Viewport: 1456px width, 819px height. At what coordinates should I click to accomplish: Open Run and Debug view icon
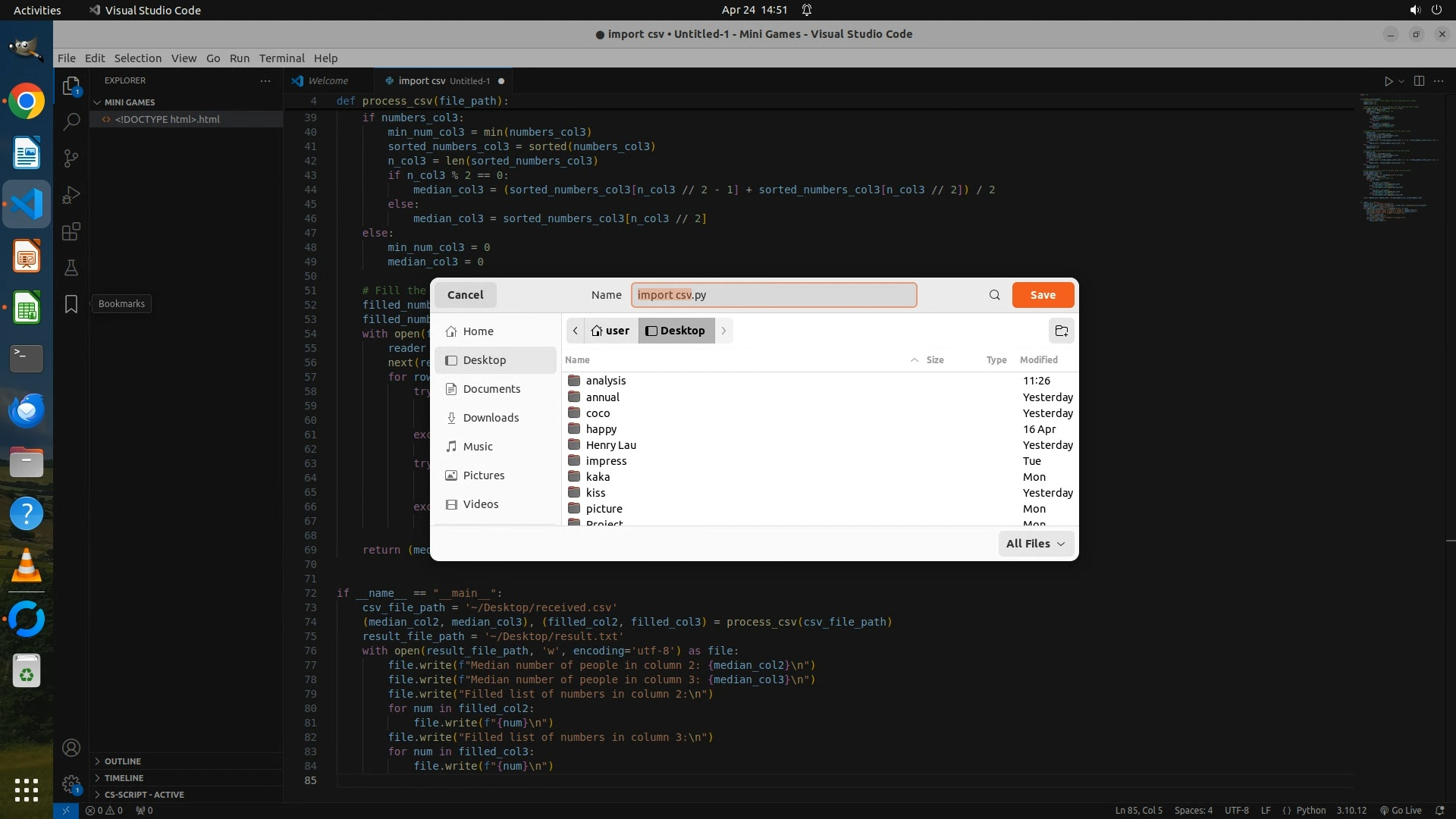tap(71, 195)
